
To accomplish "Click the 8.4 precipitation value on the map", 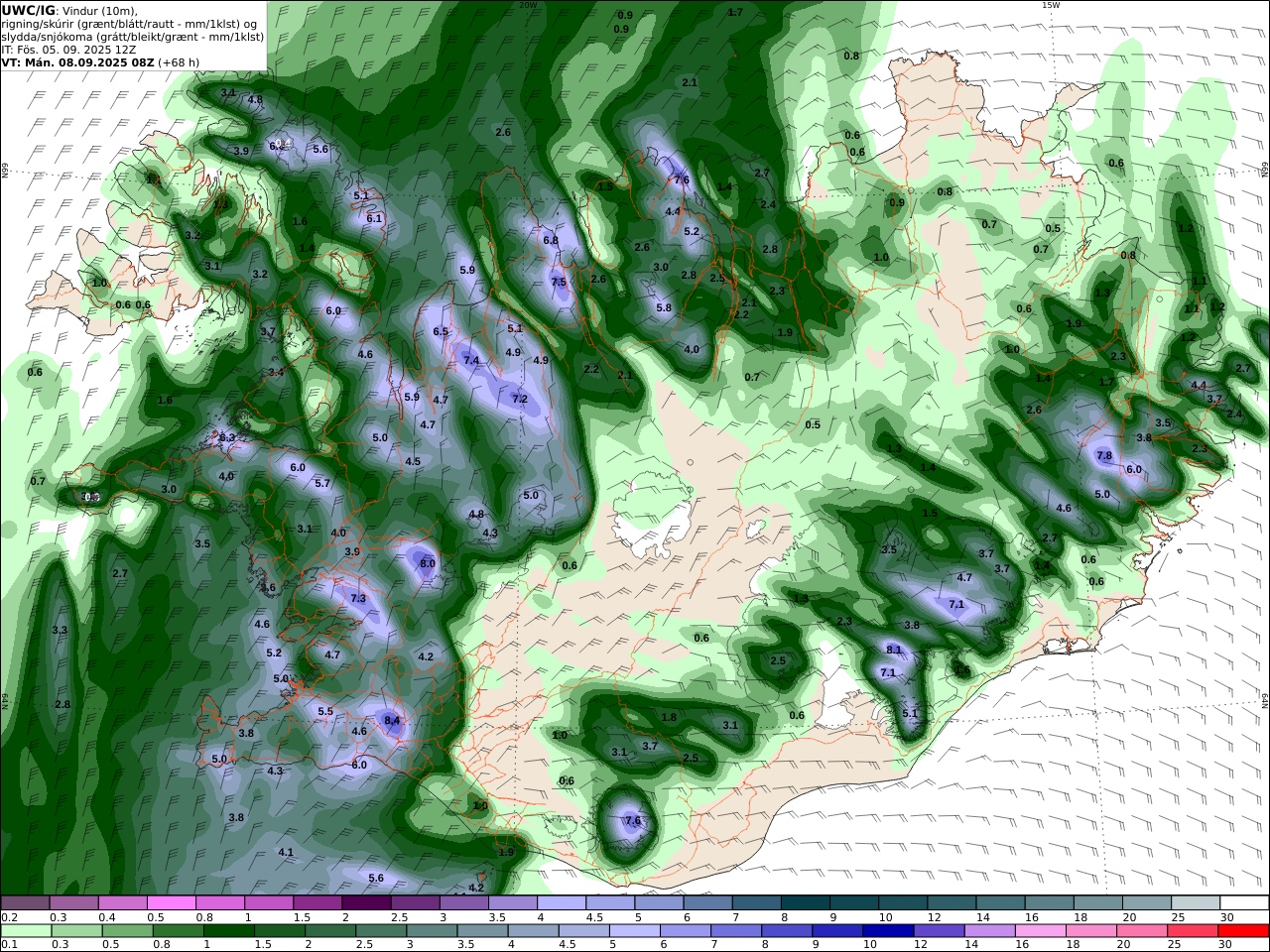I will pos(392,721).
